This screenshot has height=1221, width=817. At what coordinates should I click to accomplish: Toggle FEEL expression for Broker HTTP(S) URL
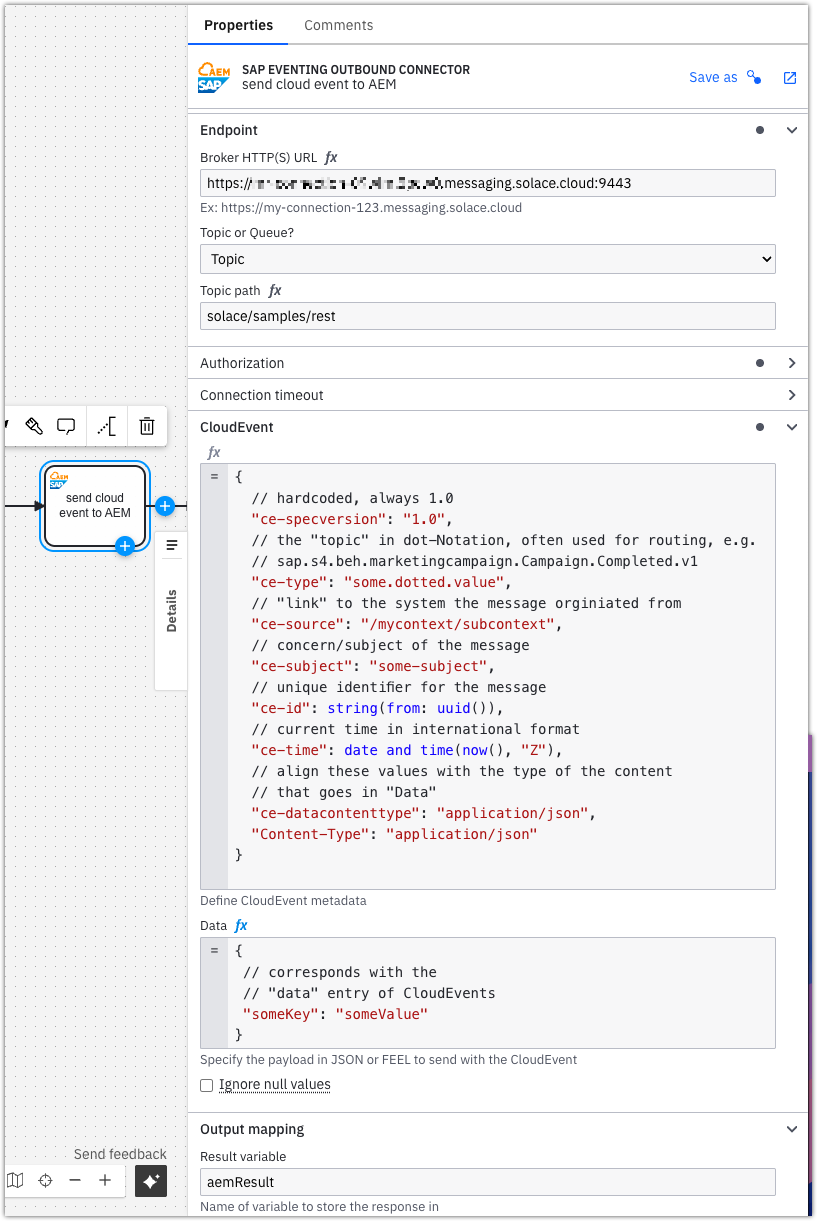(x=331, y=158)
